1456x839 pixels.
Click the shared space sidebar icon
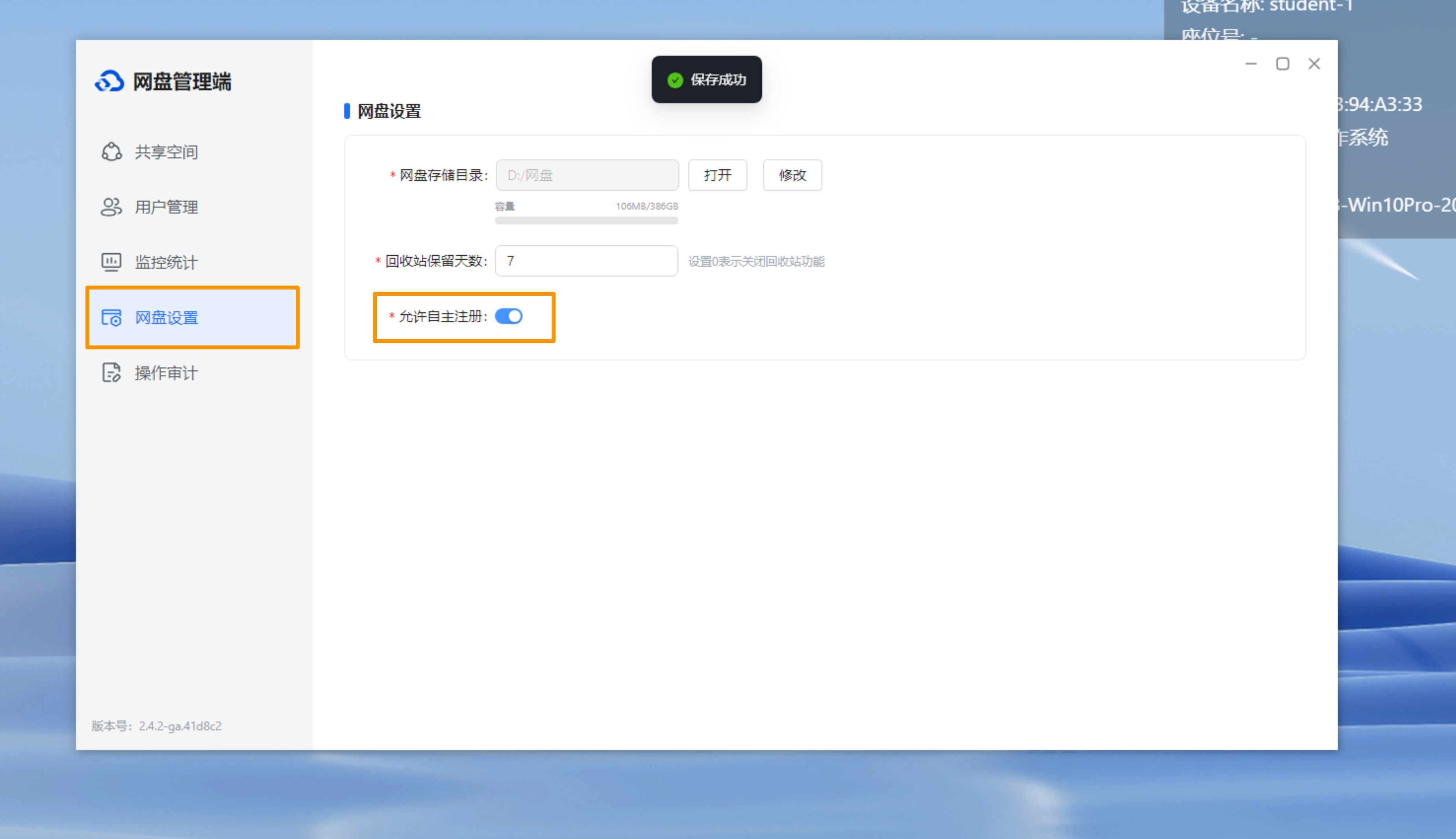(x=111, y=152)
